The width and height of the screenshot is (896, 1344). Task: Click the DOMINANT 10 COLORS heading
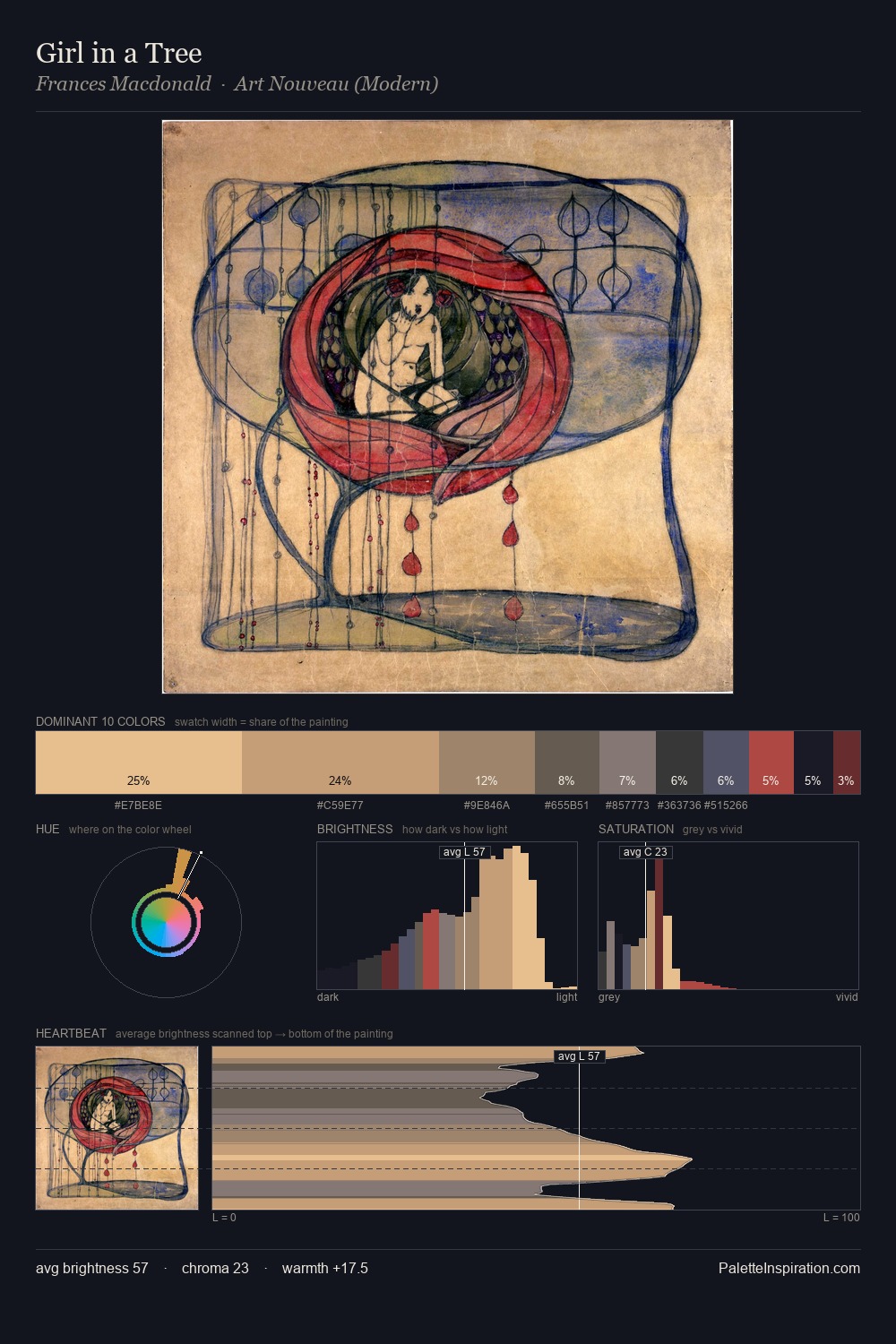pos(100,721)
